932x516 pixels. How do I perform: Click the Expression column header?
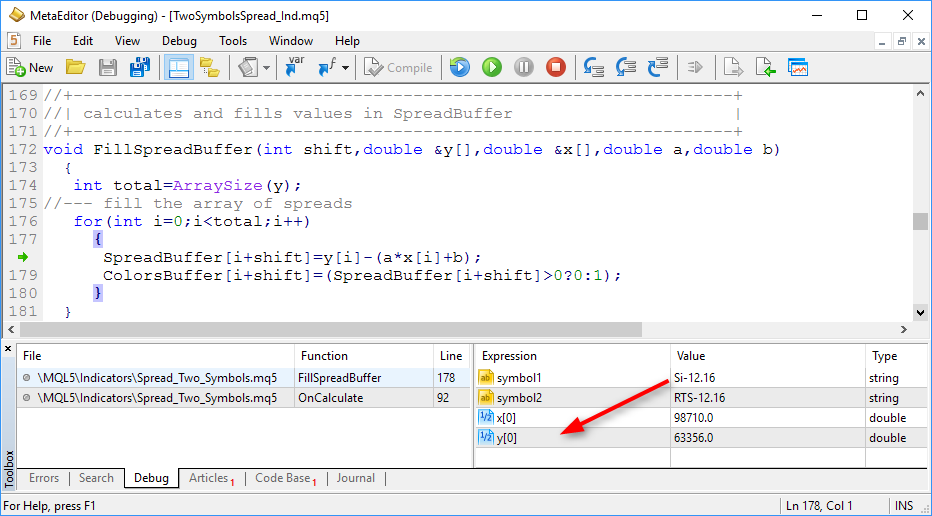[x=573, y=356]
